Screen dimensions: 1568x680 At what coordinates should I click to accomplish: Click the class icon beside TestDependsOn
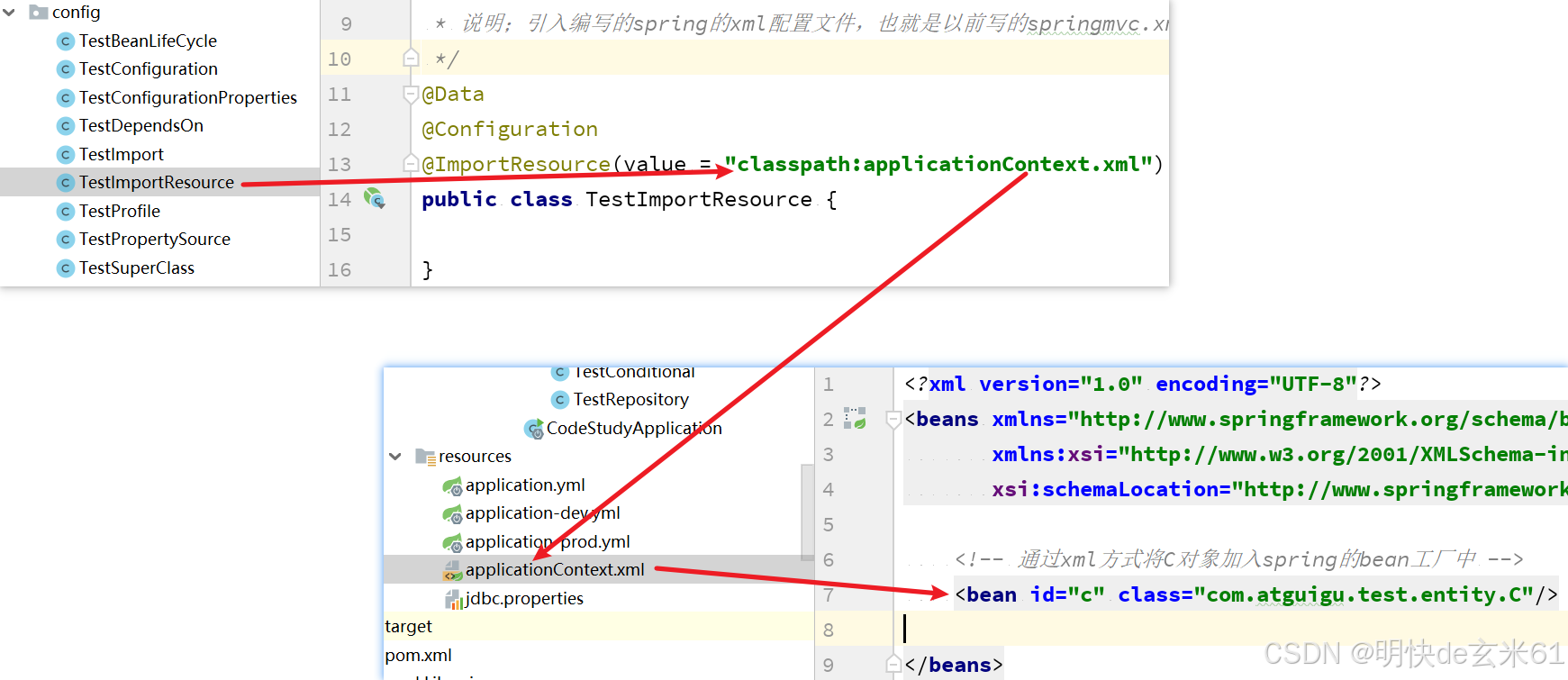[65, 126]
